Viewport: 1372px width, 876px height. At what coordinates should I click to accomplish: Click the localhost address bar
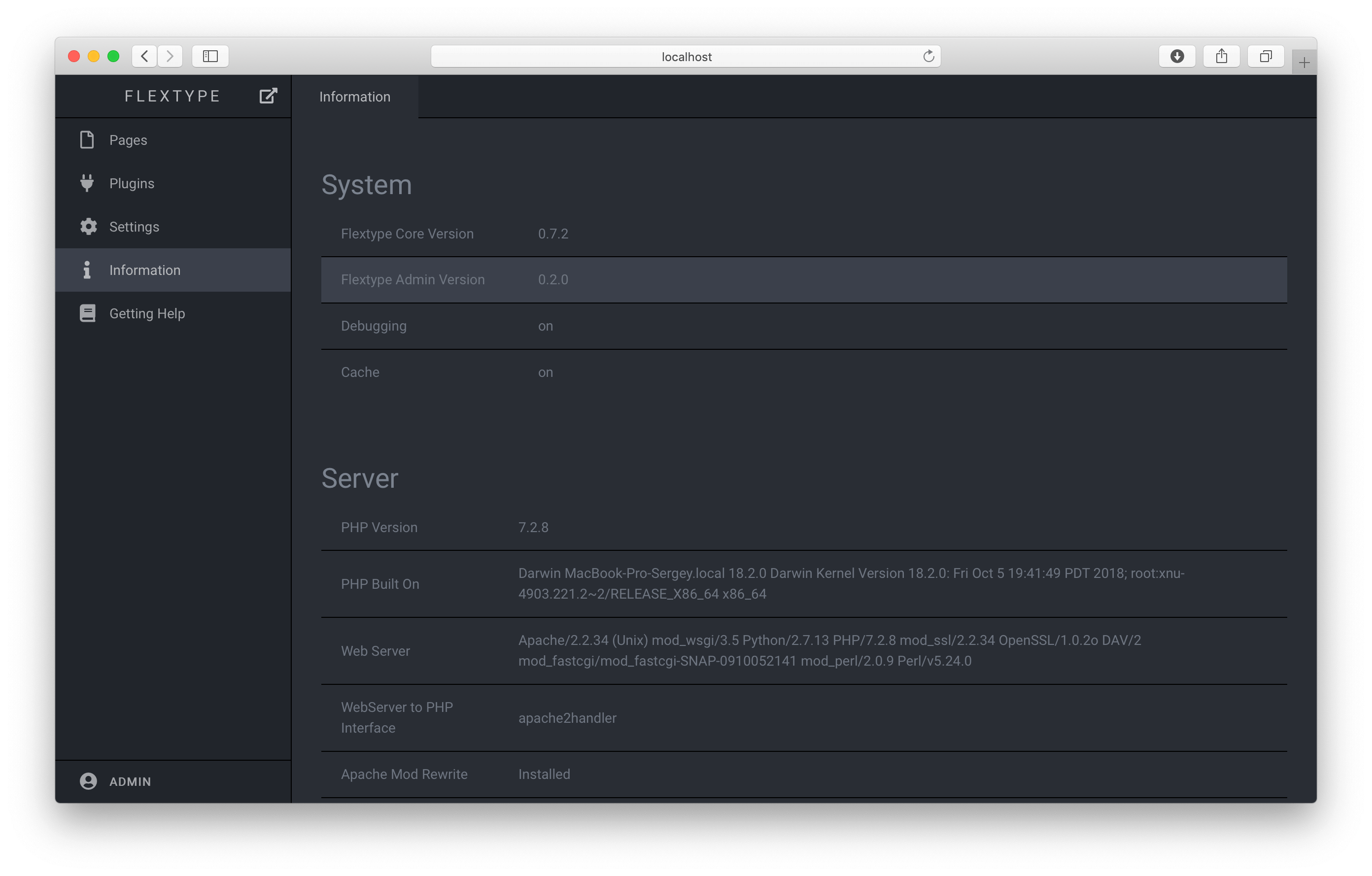(x=686, y=56)
